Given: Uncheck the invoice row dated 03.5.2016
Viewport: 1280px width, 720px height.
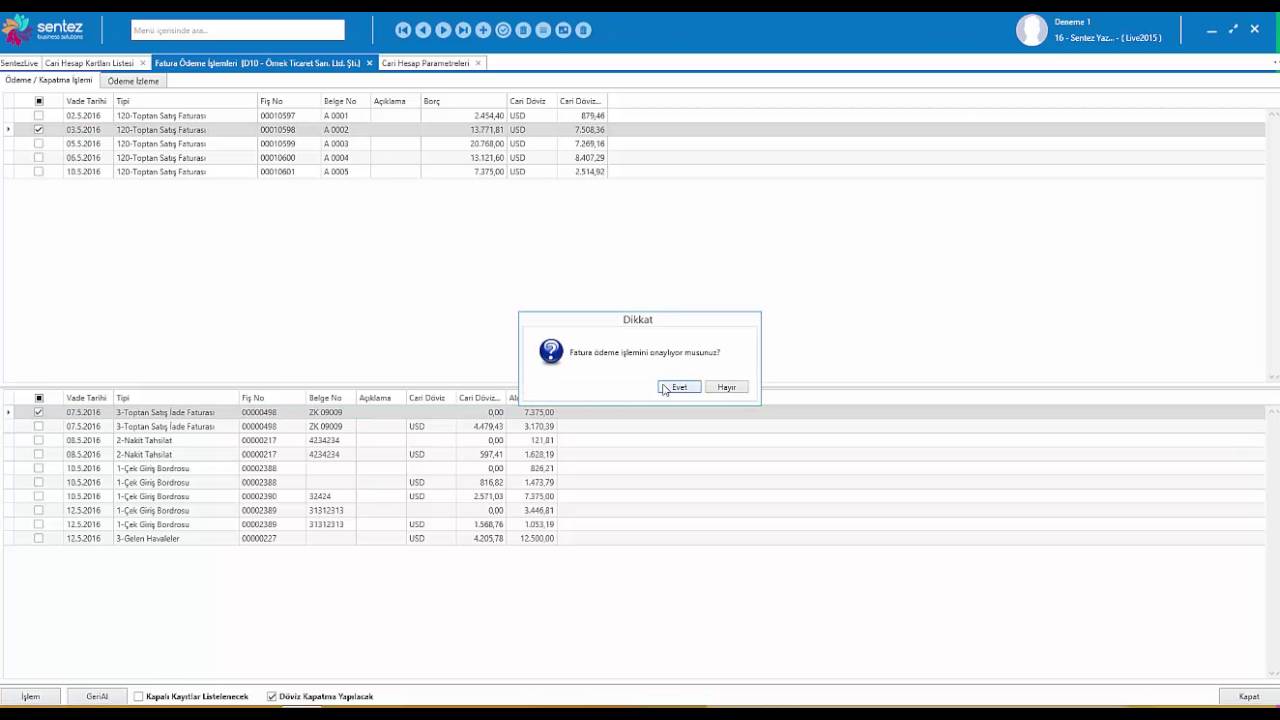Looking at the screenshot, I should coord(39,129).
